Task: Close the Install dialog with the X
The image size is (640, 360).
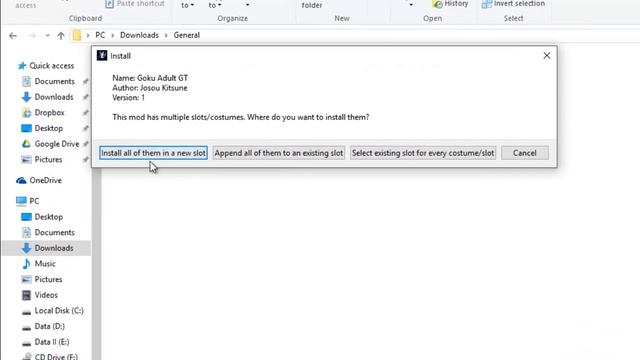Action: coord(547,56)
